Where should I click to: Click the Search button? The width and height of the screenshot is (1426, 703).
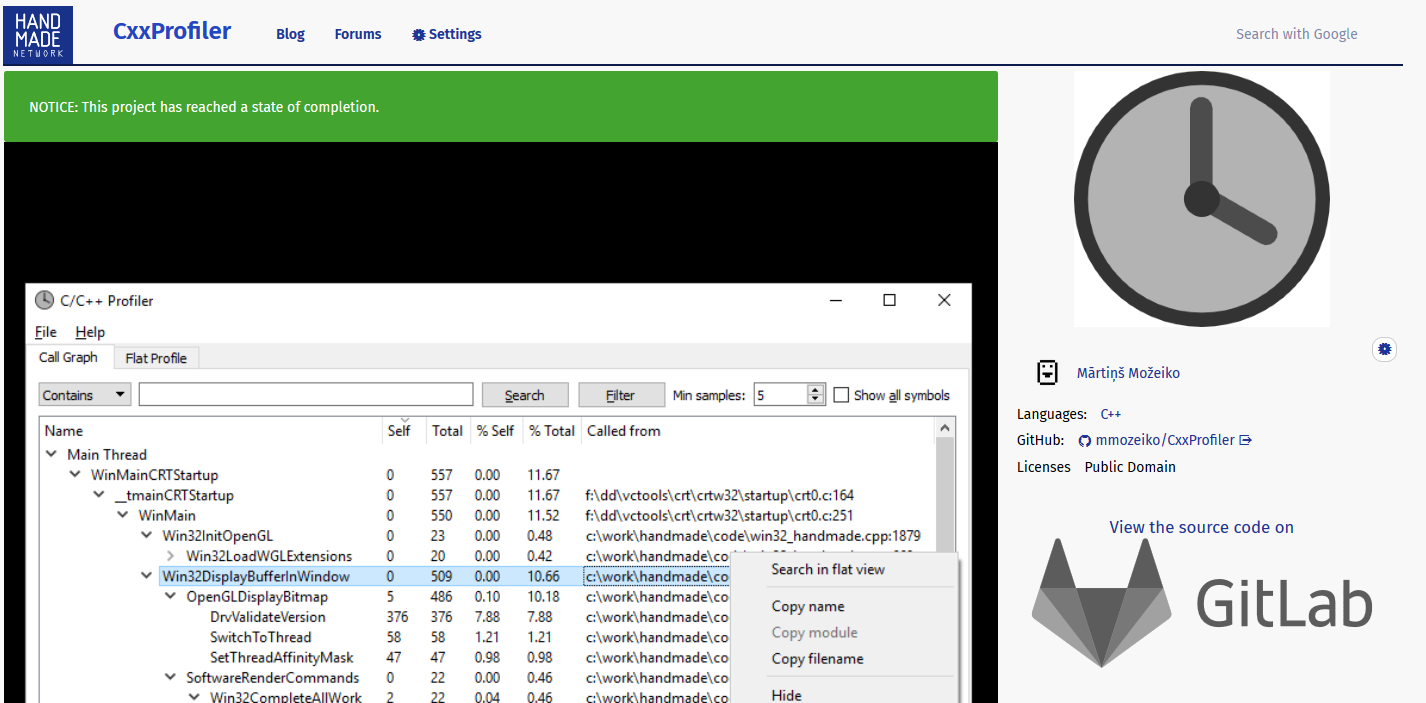[525, 395]
